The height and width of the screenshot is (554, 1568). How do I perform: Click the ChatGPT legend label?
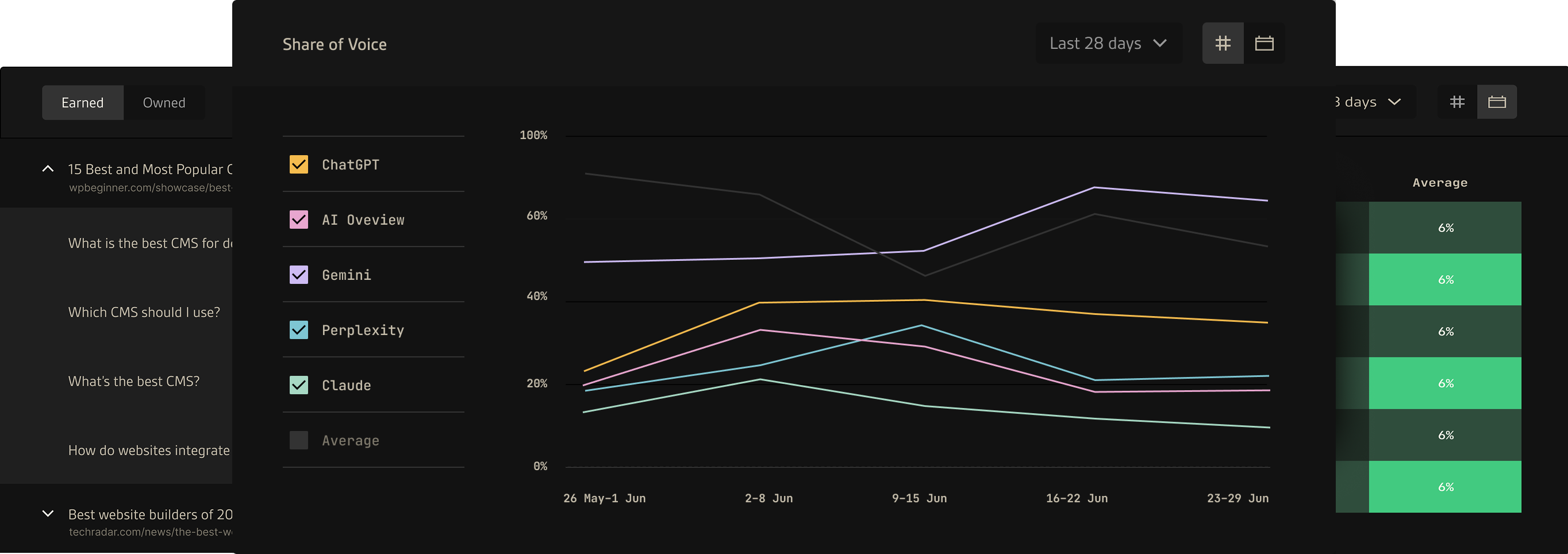(351, 165)
